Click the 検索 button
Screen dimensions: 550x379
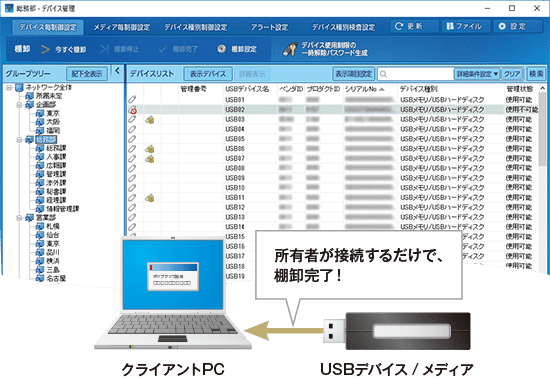536,74
